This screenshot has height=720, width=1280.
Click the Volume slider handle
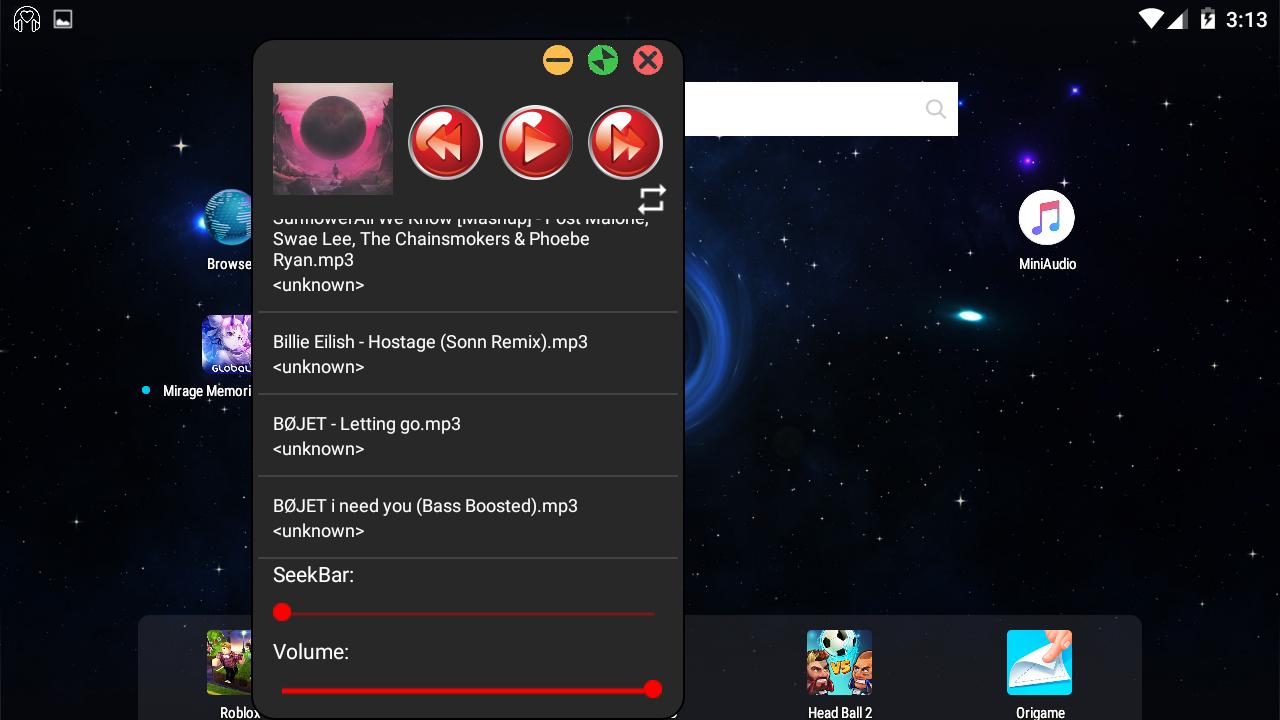pos(653,689)
